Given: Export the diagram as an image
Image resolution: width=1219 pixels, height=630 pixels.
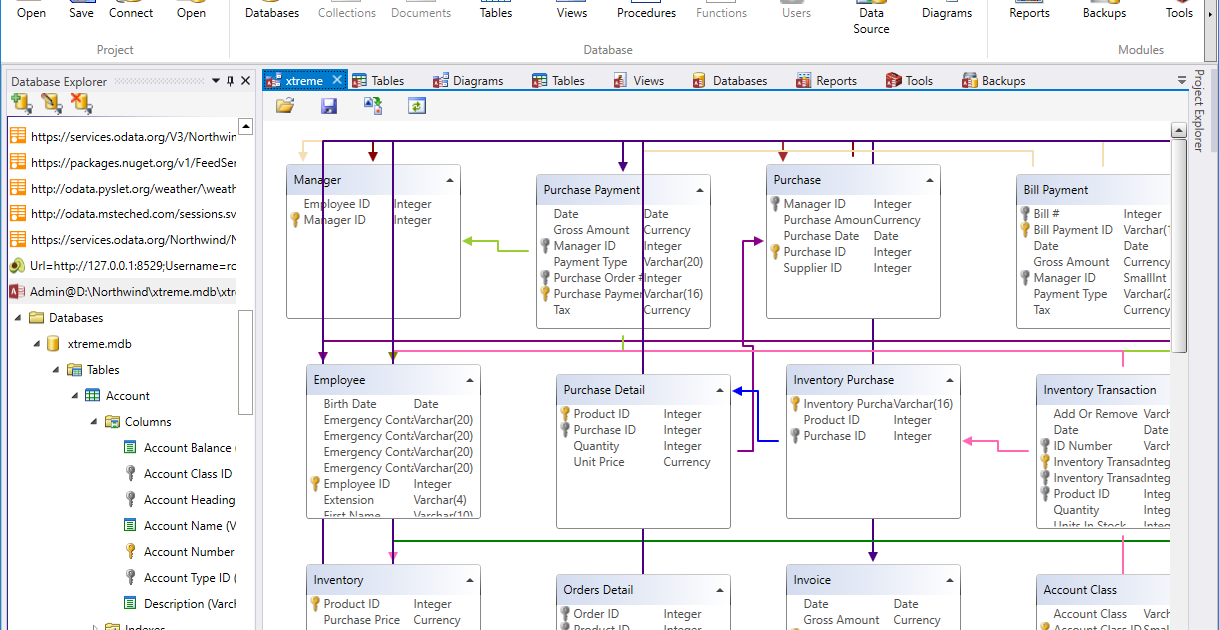Looking at the screenshot, I should 373,104.
